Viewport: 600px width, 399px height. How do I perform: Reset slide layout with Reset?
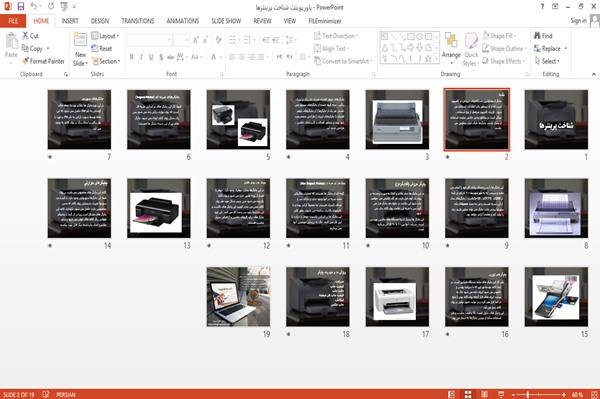click(x=102, y=48)
